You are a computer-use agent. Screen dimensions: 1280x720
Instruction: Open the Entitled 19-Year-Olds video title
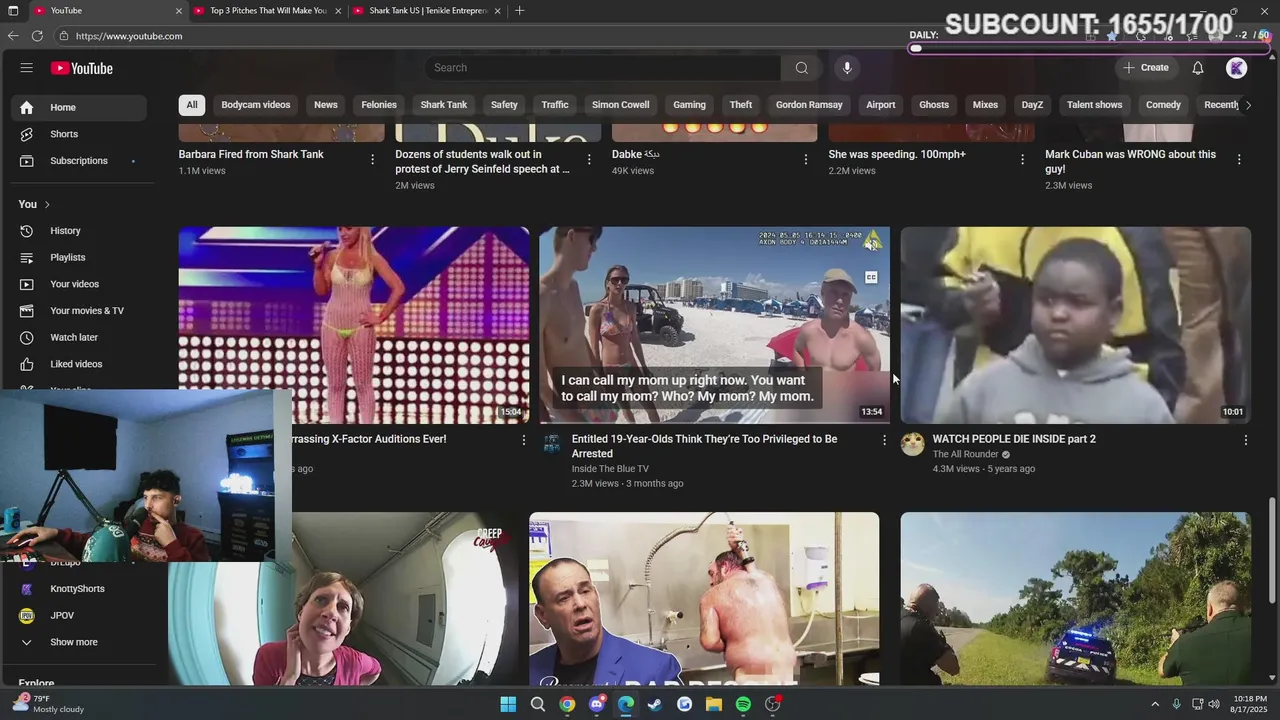pos(705,446)
